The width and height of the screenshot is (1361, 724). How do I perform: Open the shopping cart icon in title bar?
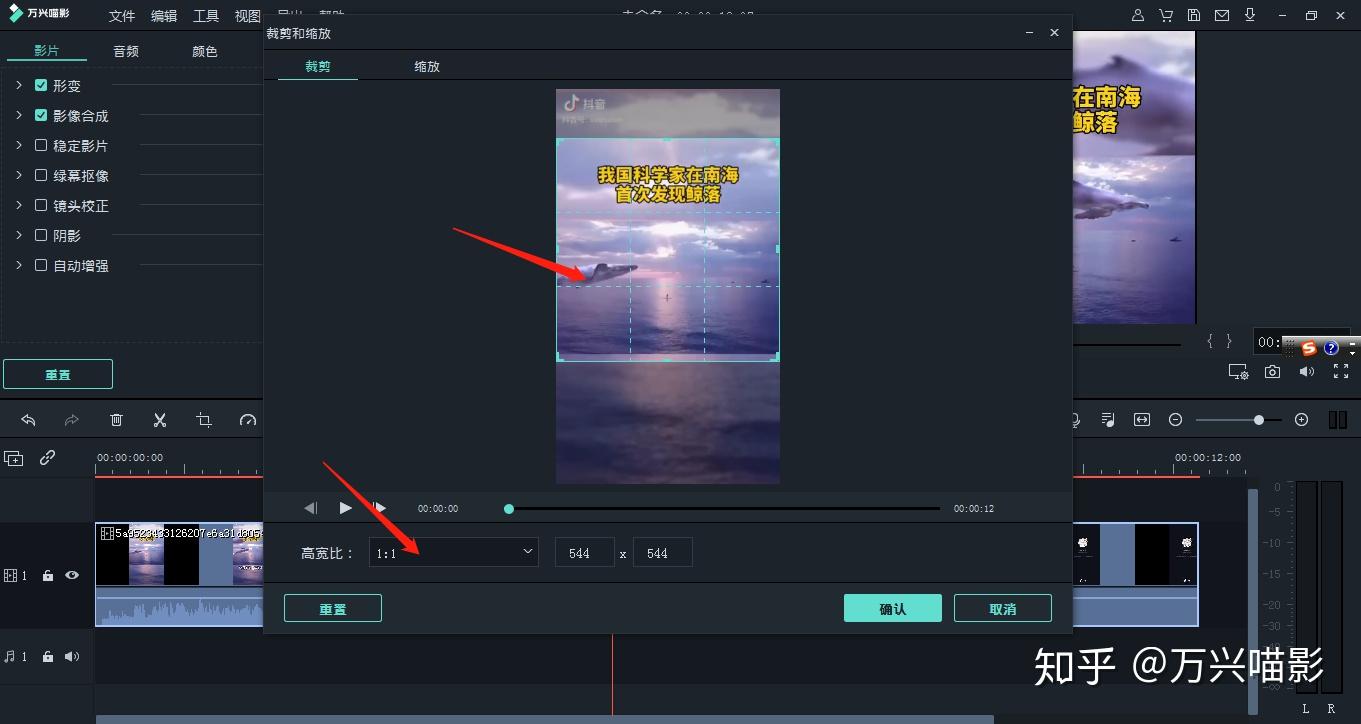coord(1166,15)
